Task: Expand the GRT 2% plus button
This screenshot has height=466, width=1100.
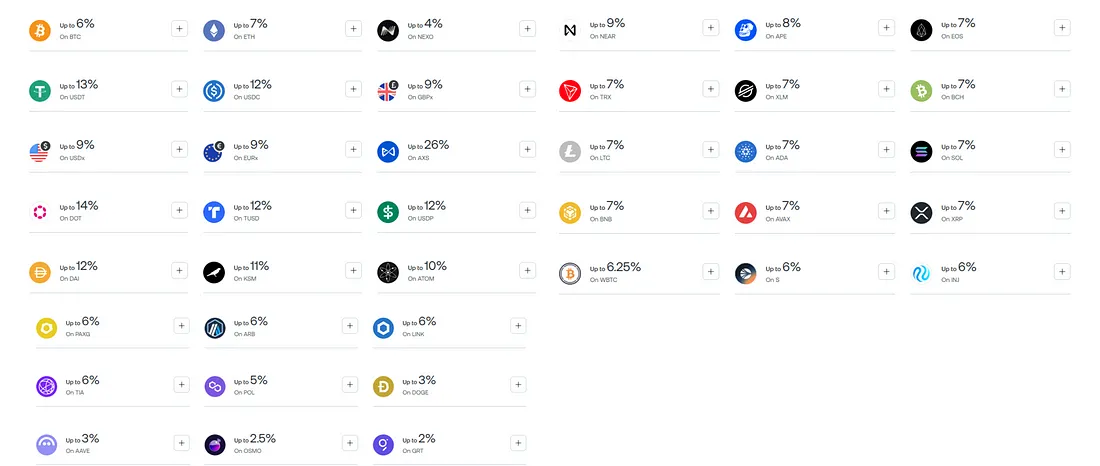Action: coord(518,443)
